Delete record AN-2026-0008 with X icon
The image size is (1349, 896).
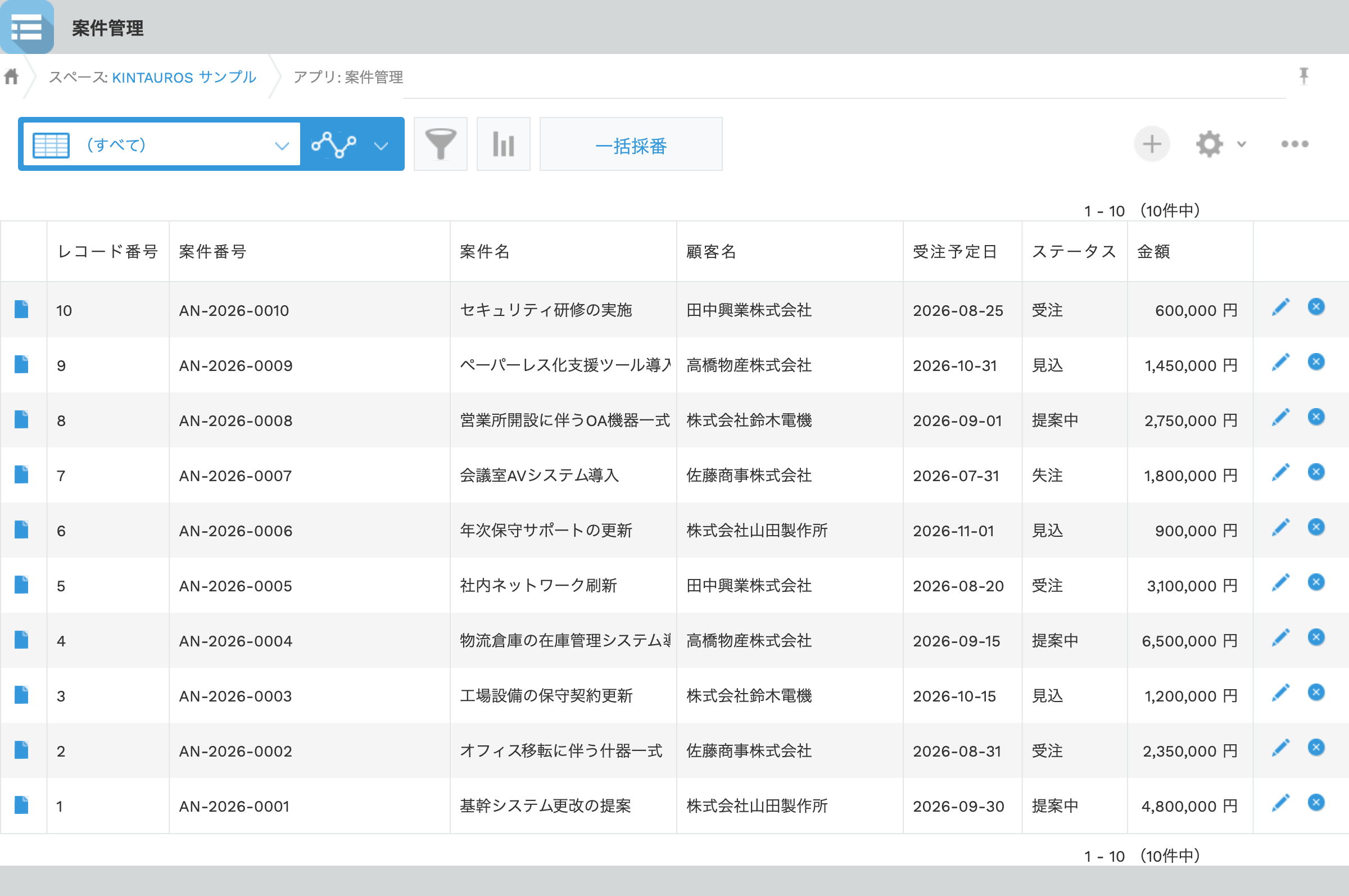click(x=1316, y=417)
